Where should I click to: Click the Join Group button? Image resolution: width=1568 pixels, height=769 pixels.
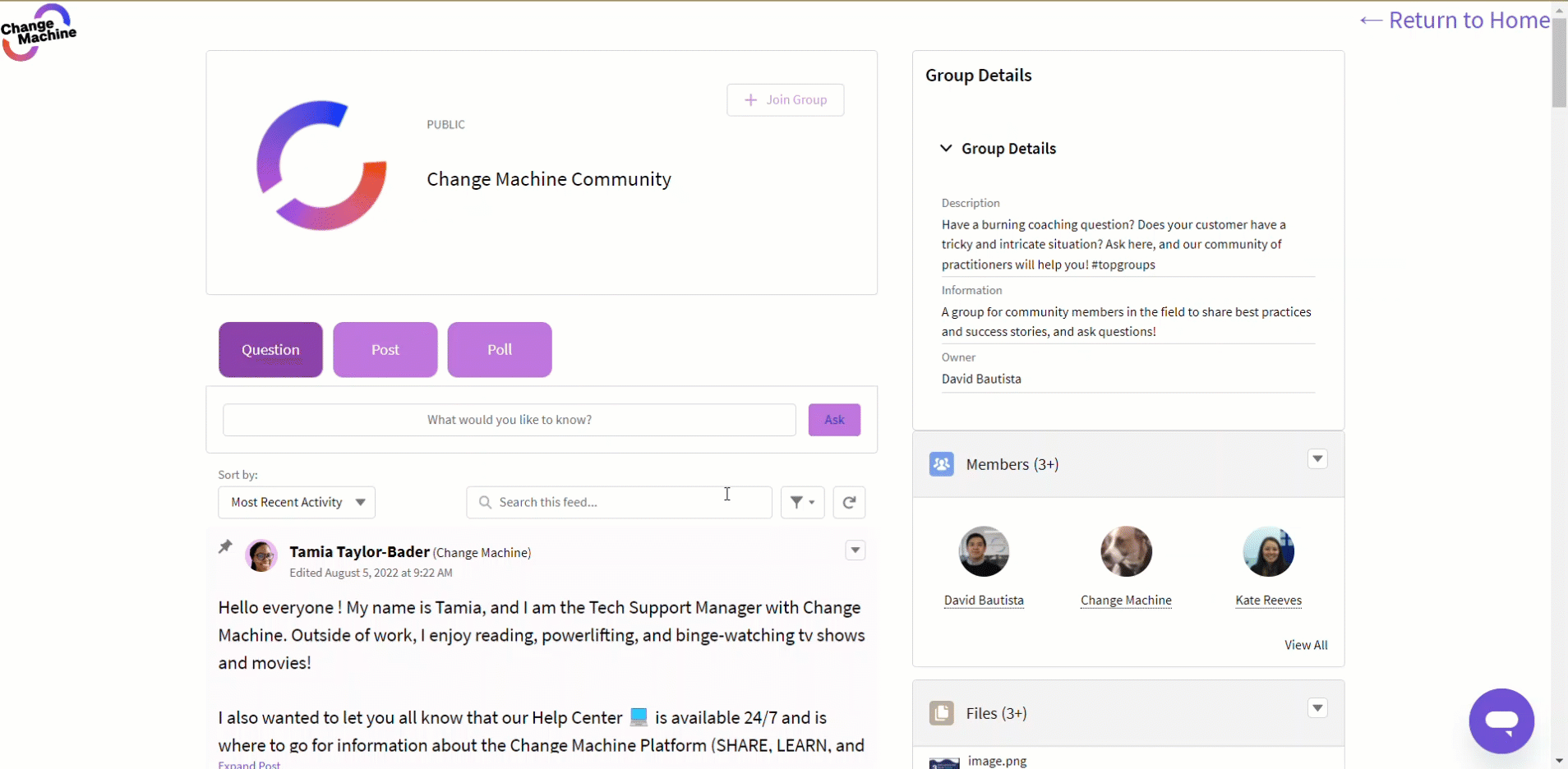click(785, 100)
